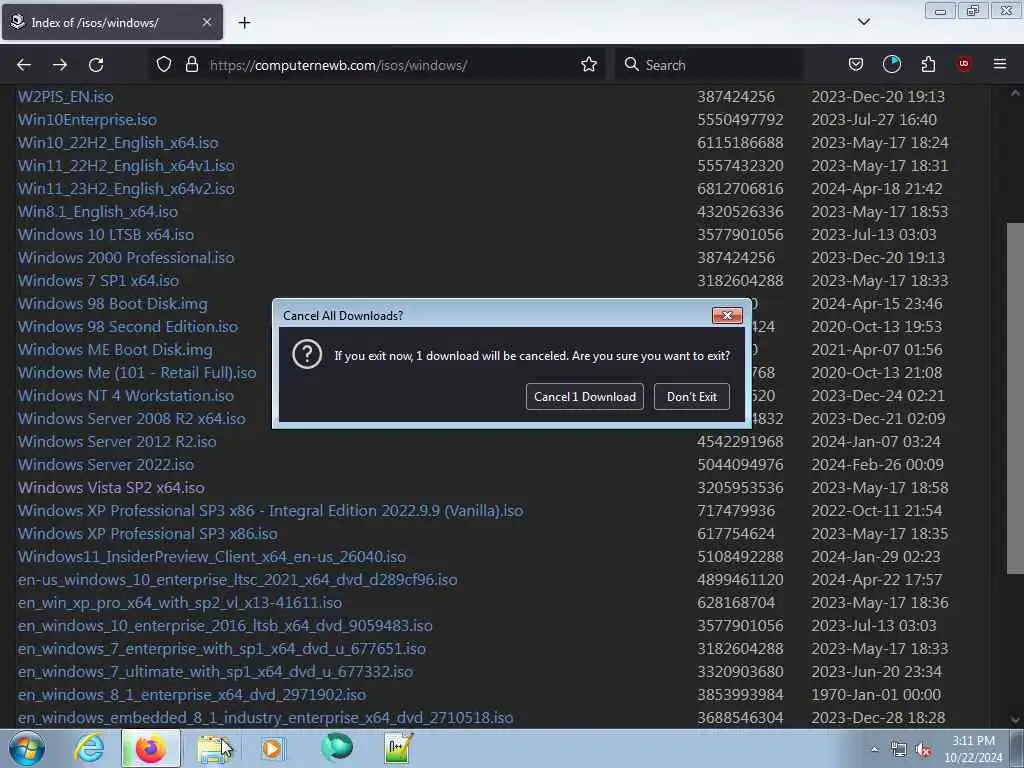1024x768 pixels.
Task: Open a new tab with plus button
Action: click(x=244, y=23)
